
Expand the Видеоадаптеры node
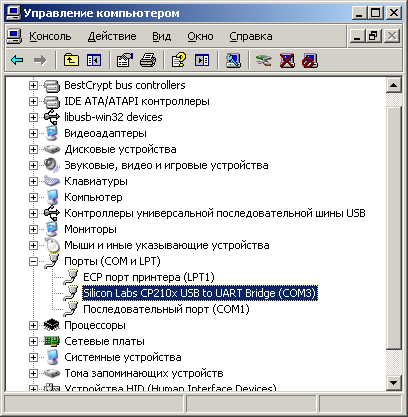click(33, 133)
